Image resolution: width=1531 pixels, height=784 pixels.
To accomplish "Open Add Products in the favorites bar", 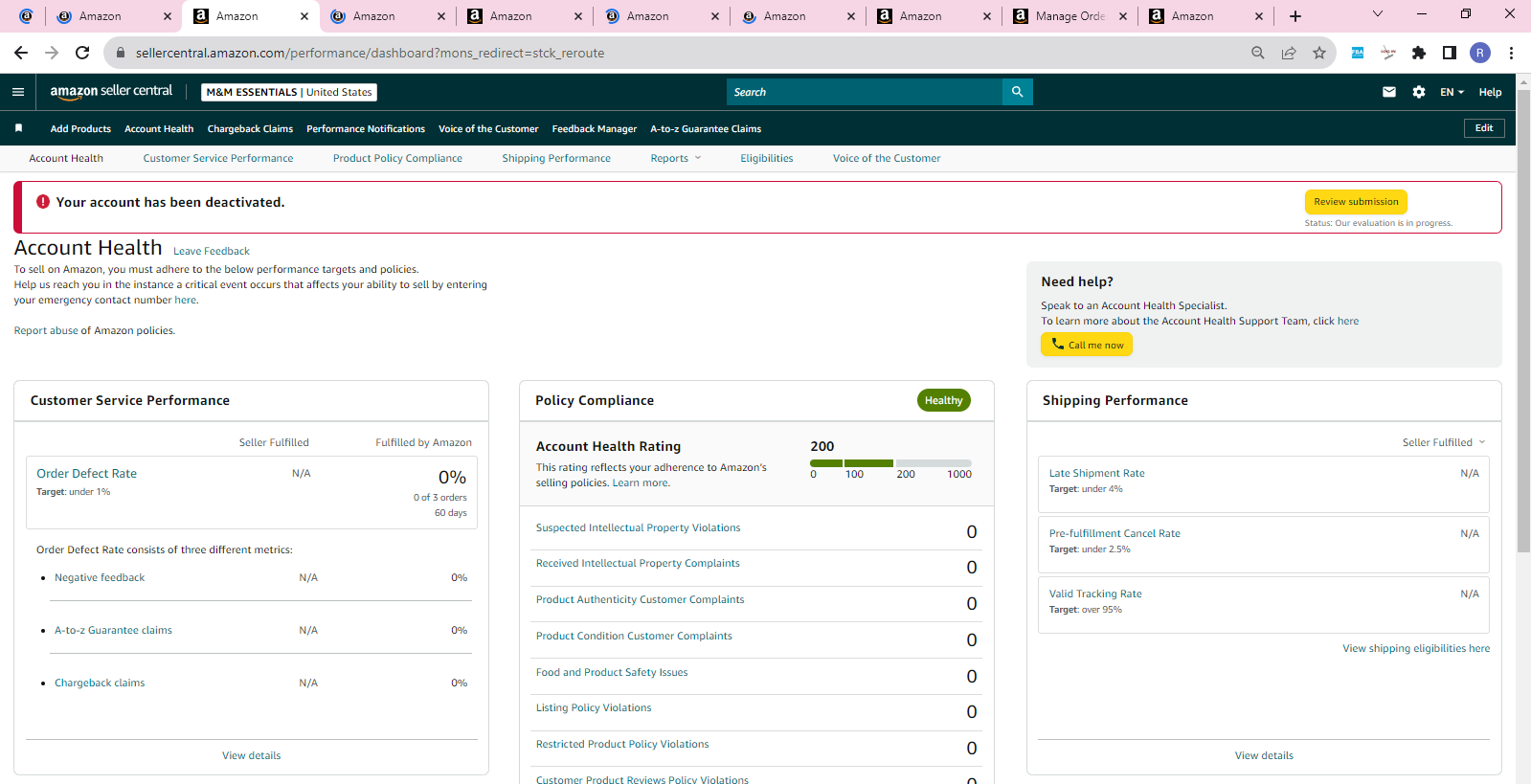I will coord(80,128).
